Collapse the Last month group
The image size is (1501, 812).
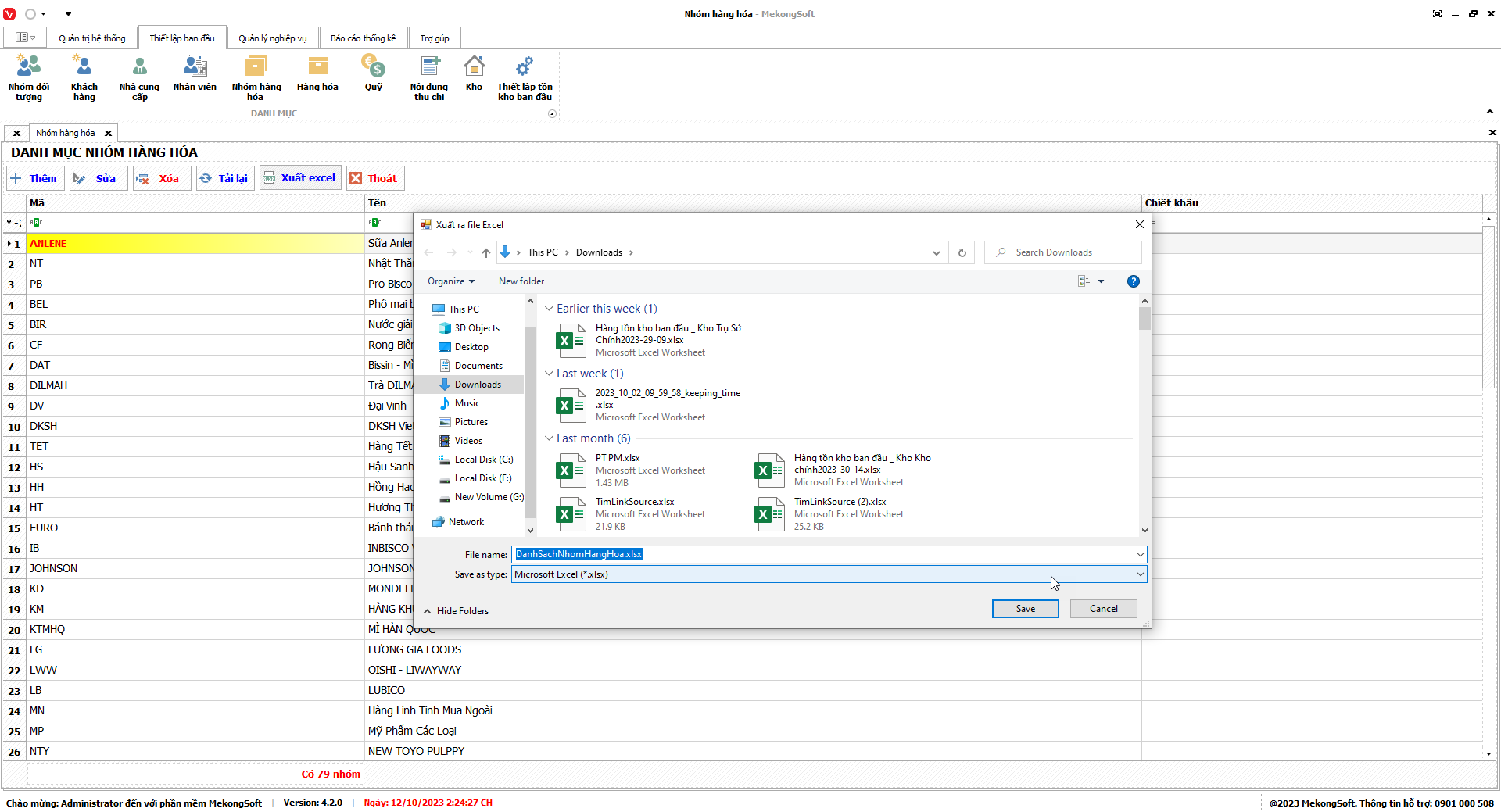[549, 438]
